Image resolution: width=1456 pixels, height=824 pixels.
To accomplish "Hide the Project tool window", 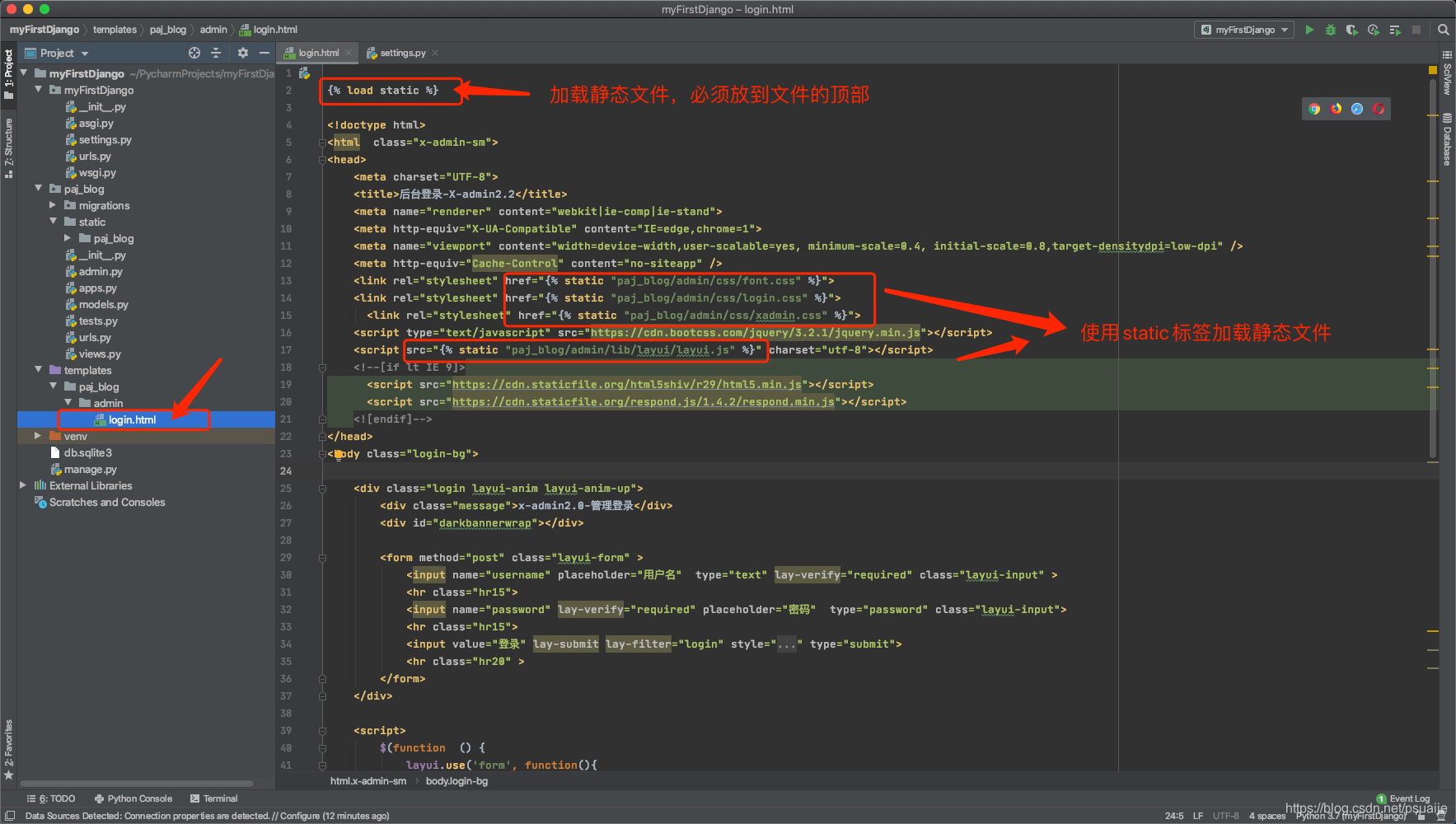I will [x=265, y=53].
